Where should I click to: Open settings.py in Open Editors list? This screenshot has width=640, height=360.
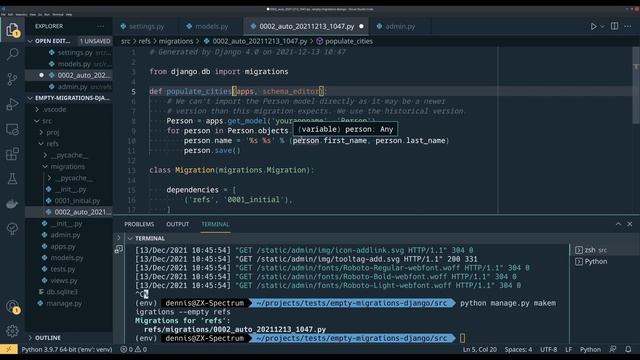69,53
